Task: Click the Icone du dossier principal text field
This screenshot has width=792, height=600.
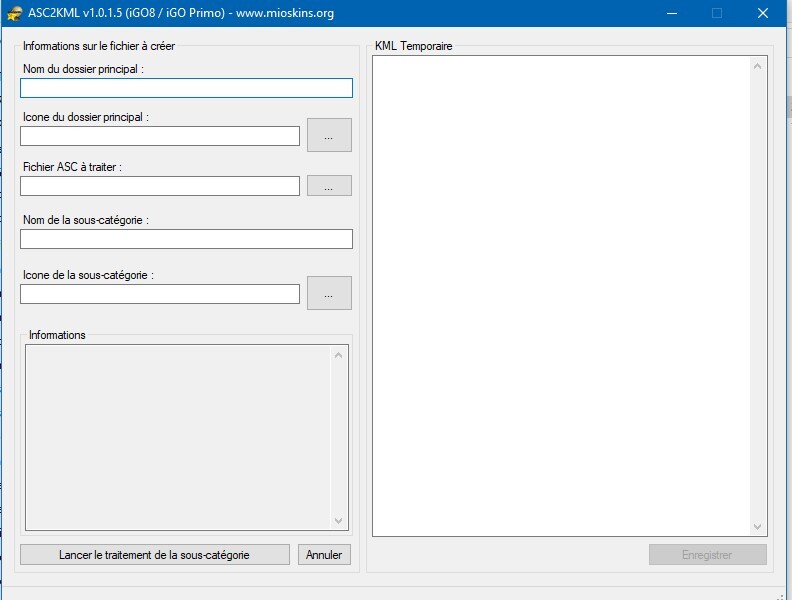Action: [160, 136]
